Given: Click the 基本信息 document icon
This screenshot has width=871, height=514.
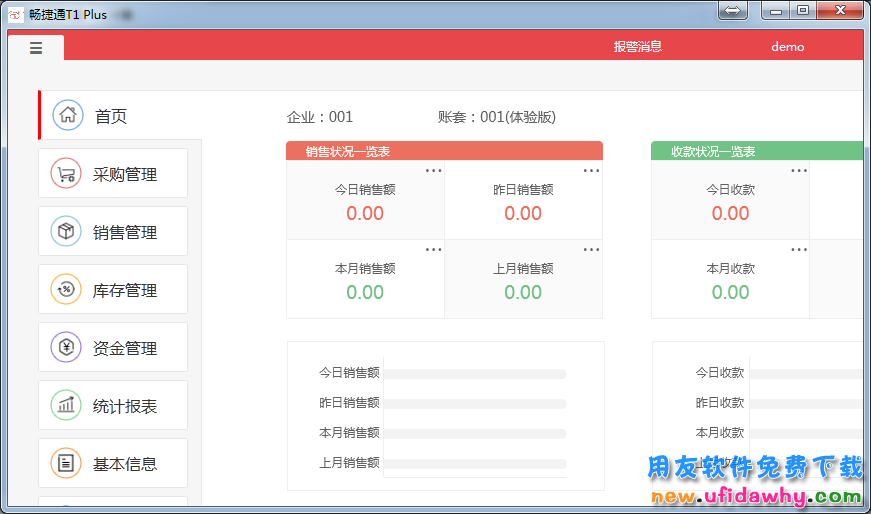Looking at the screenshot, I should (x=66, y=464).
